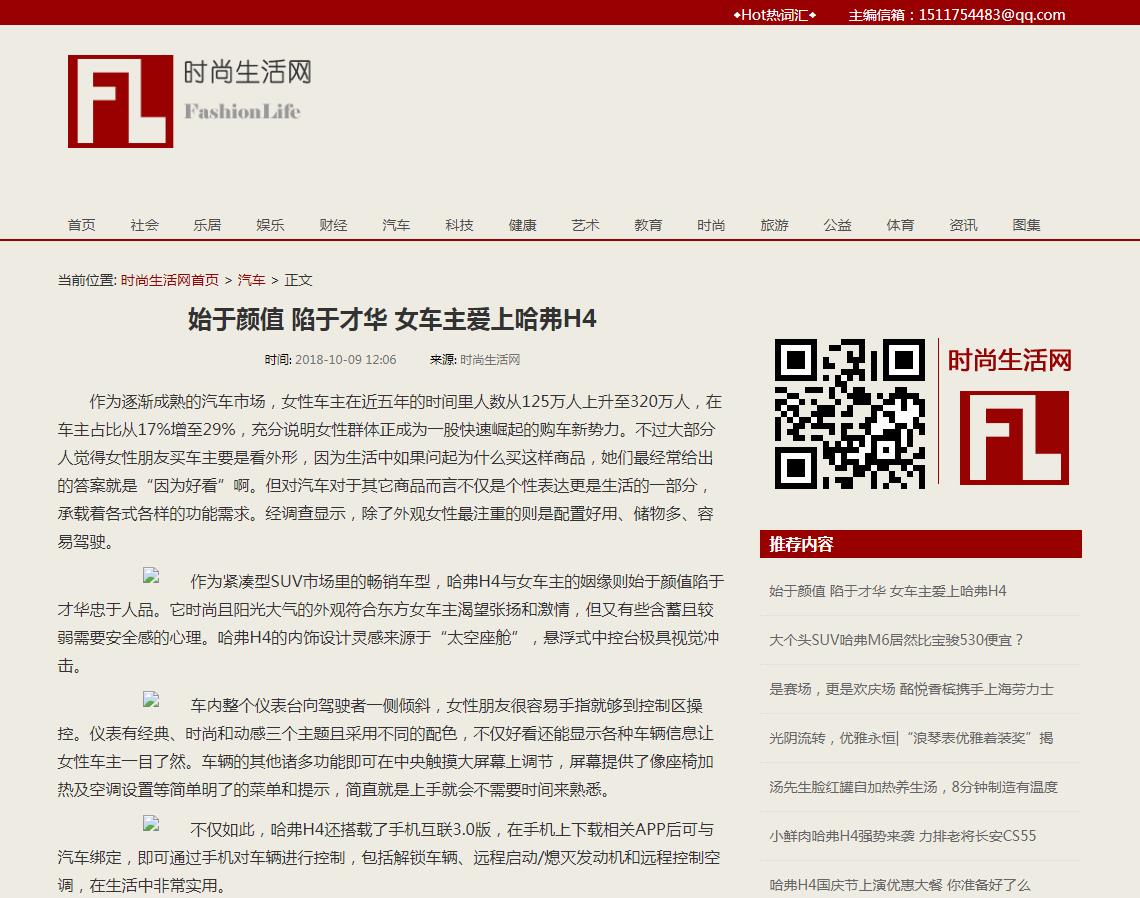Open the 科技 navigation item
Viewport: 1140px width, 898px height.
[459, 225]
